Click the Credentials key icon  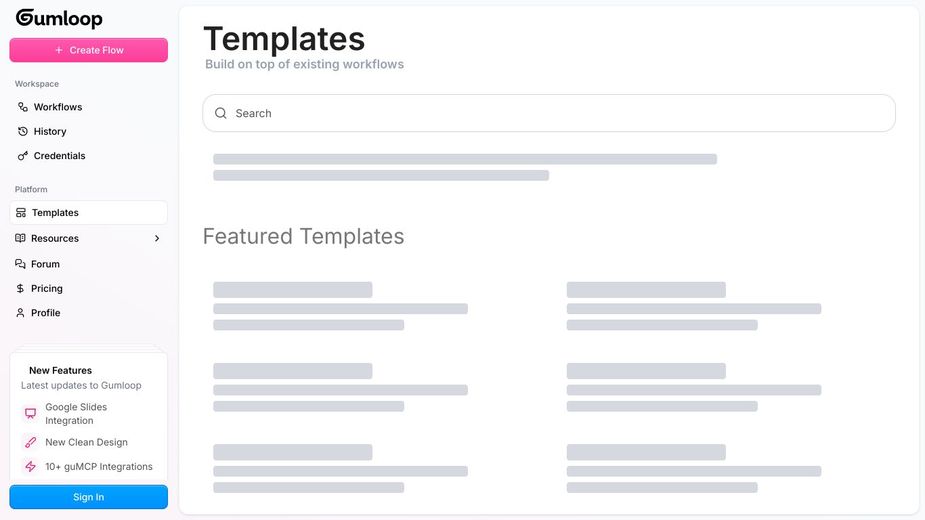point(23,156)
